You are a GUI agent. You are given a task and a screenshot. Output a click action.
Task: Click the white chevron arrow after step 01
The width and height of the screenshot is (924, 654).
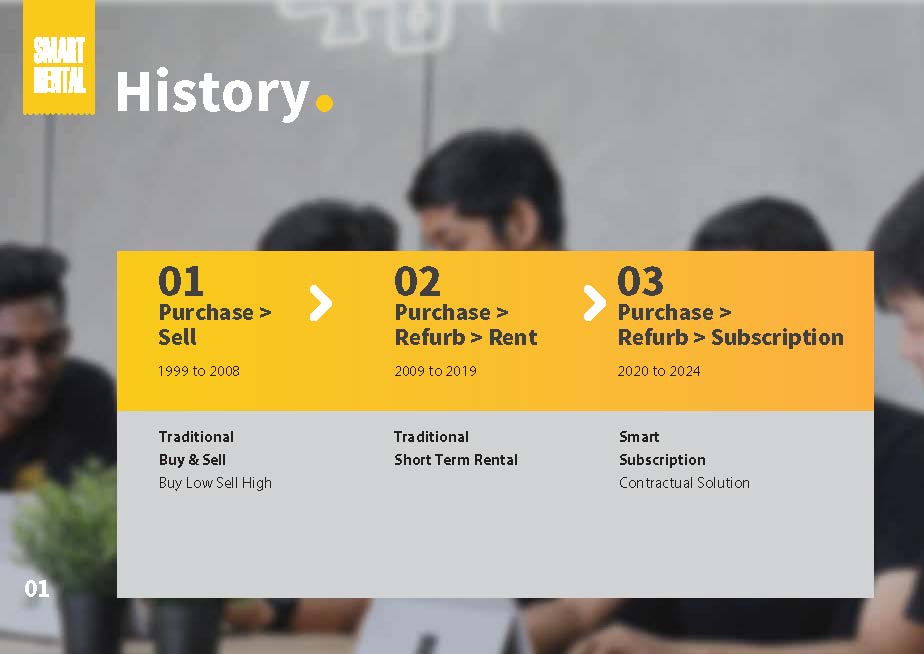click(320, 303)
